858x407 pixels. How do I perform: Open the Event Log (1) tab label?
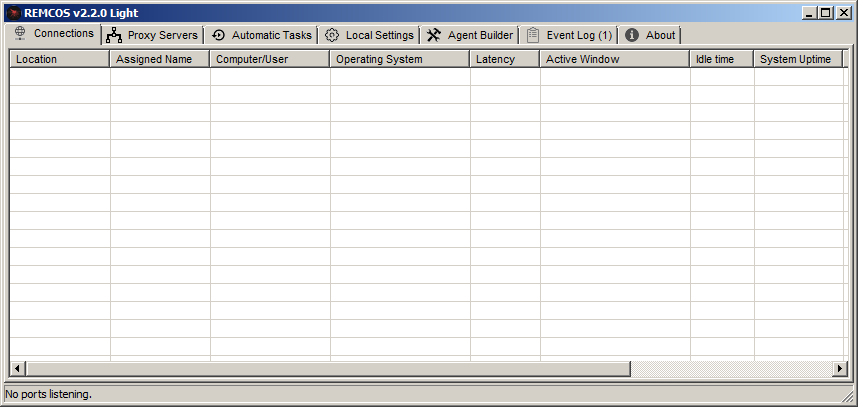pos(579,35)
